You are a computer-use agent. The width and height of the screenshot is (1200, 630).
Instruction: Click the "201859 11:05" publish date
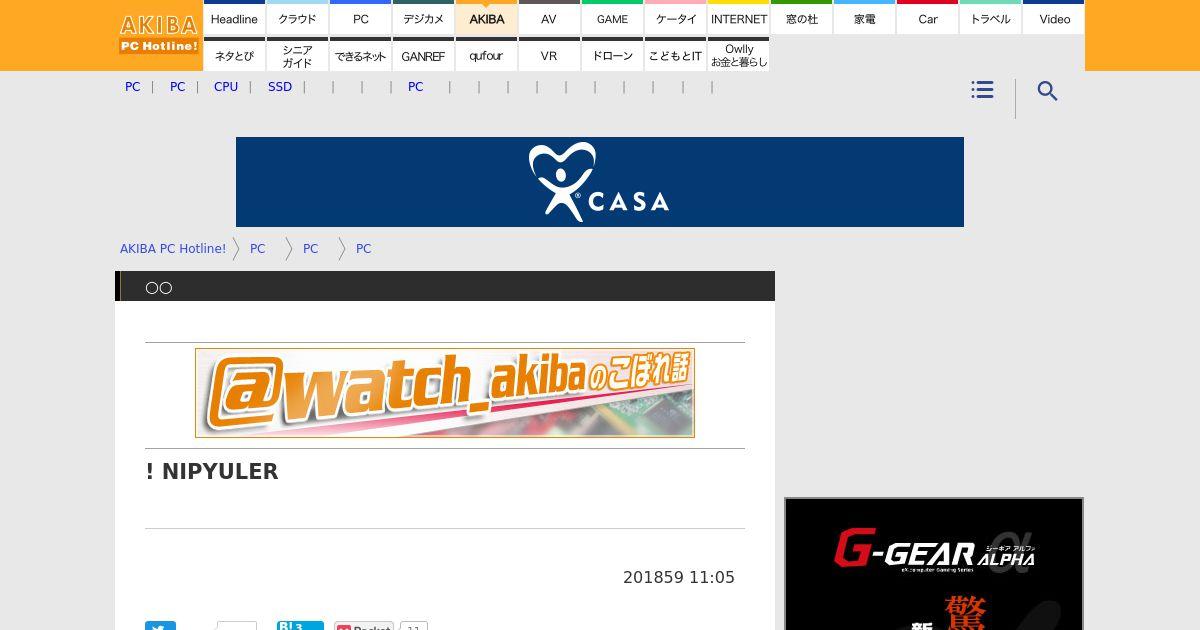pos(679,577)
